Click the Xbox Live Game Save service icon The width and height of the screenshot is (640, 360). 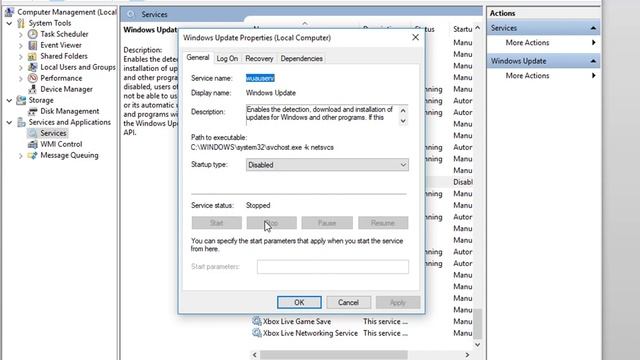tap(256, 322)
